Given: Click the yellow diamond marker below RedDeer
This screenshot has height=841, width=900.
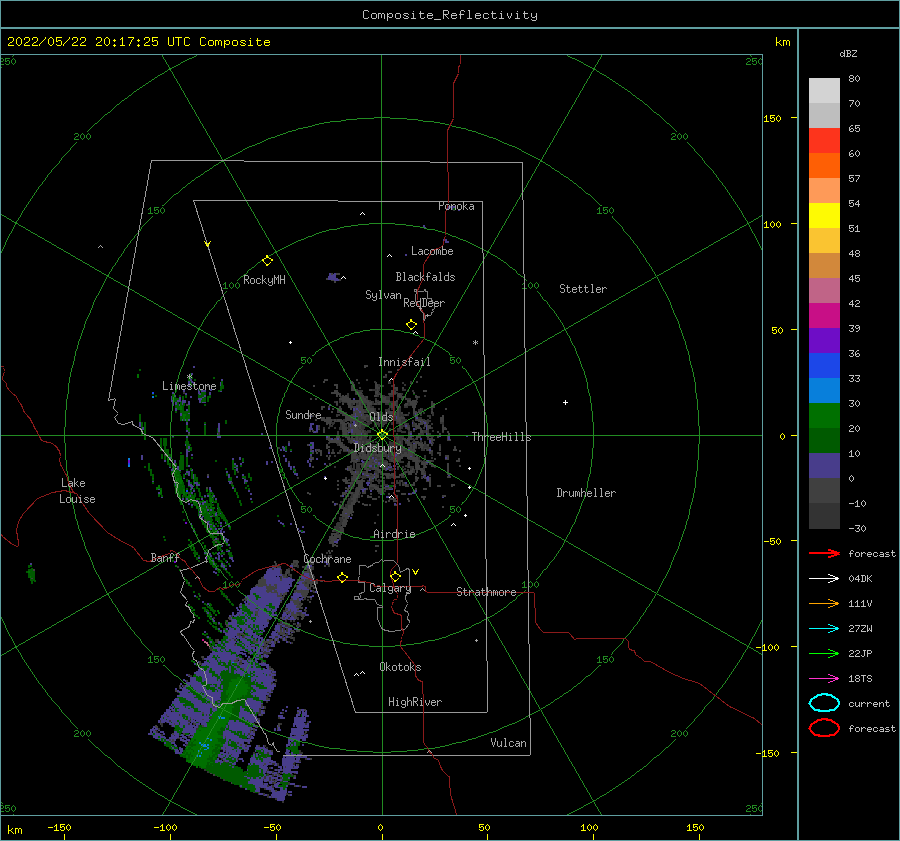Looking at the screenshot, I should point(412,324).
